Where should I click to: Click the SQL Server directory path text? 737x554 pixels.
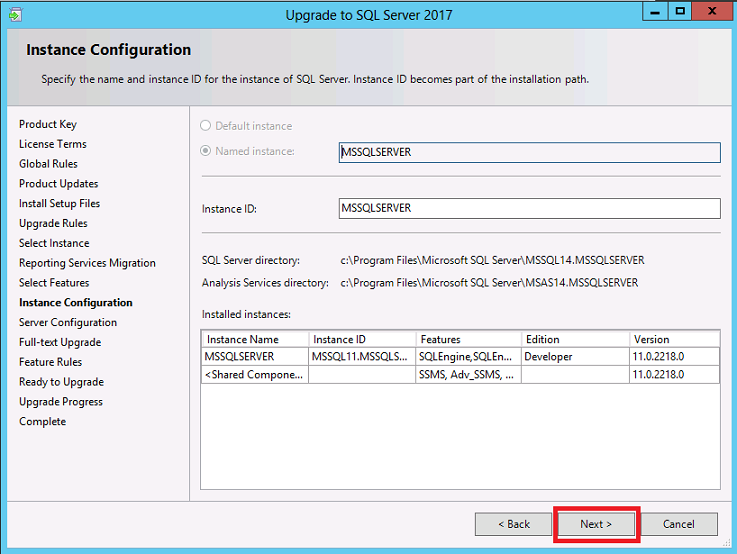493,260
